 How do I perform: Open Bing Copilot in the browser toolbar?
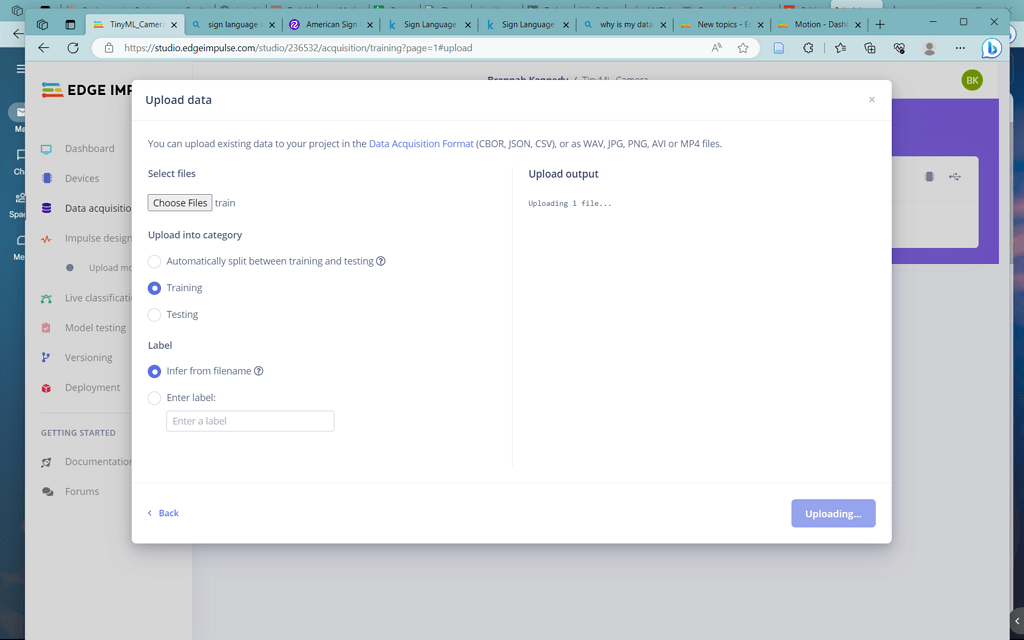(x=990, y=47)
